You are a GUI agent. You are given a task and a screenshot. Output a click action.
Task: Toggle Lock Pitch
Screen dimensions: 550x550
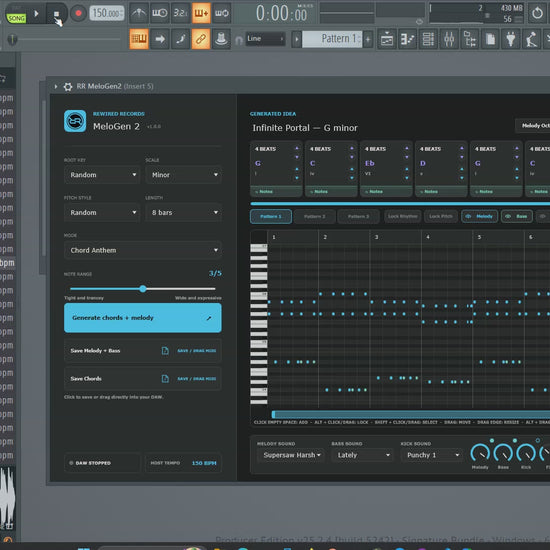point(441,216)
